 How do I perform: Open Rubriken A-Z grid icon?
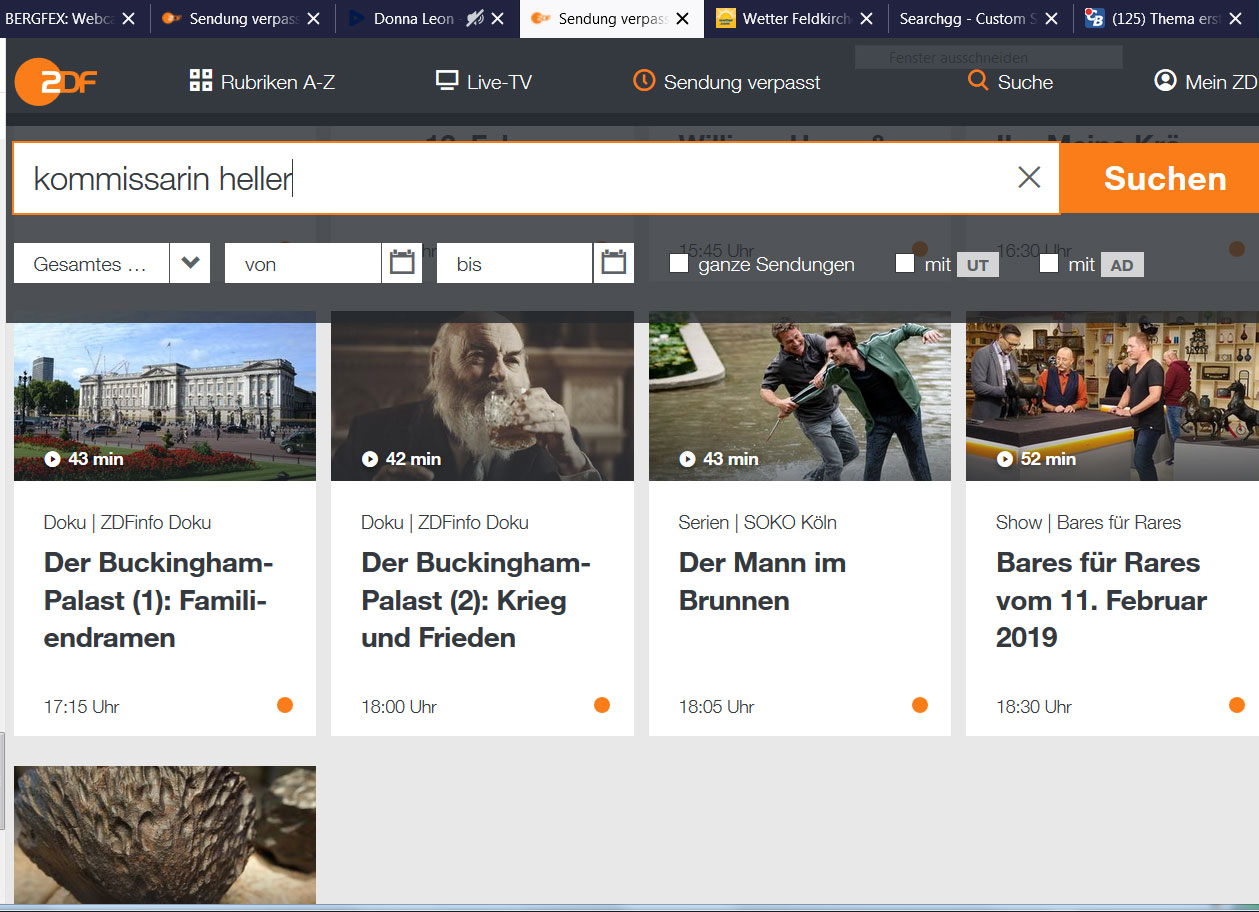coord(201,82)
